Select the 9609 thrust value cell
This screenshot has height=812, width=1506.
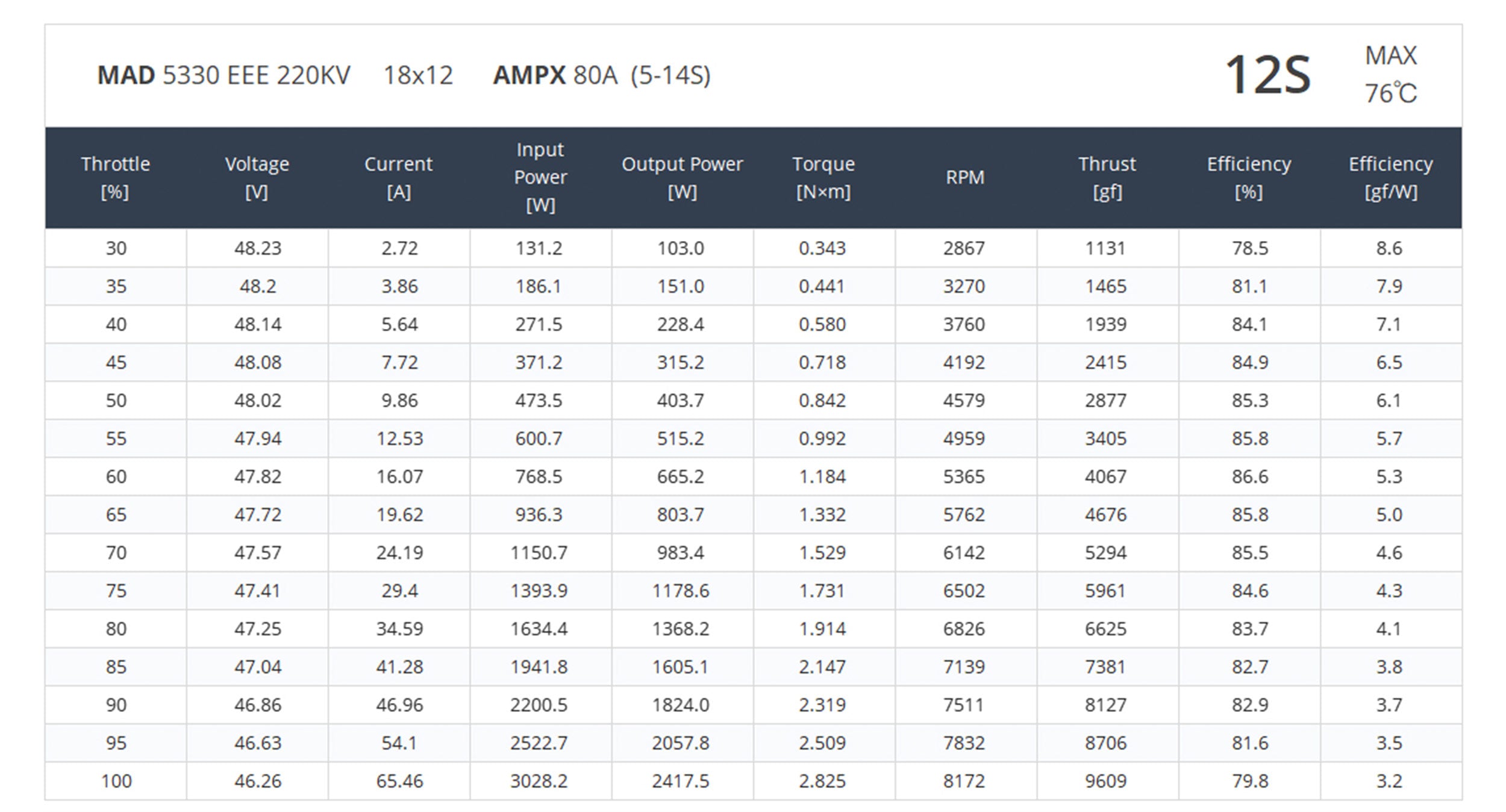[1105, 781]
